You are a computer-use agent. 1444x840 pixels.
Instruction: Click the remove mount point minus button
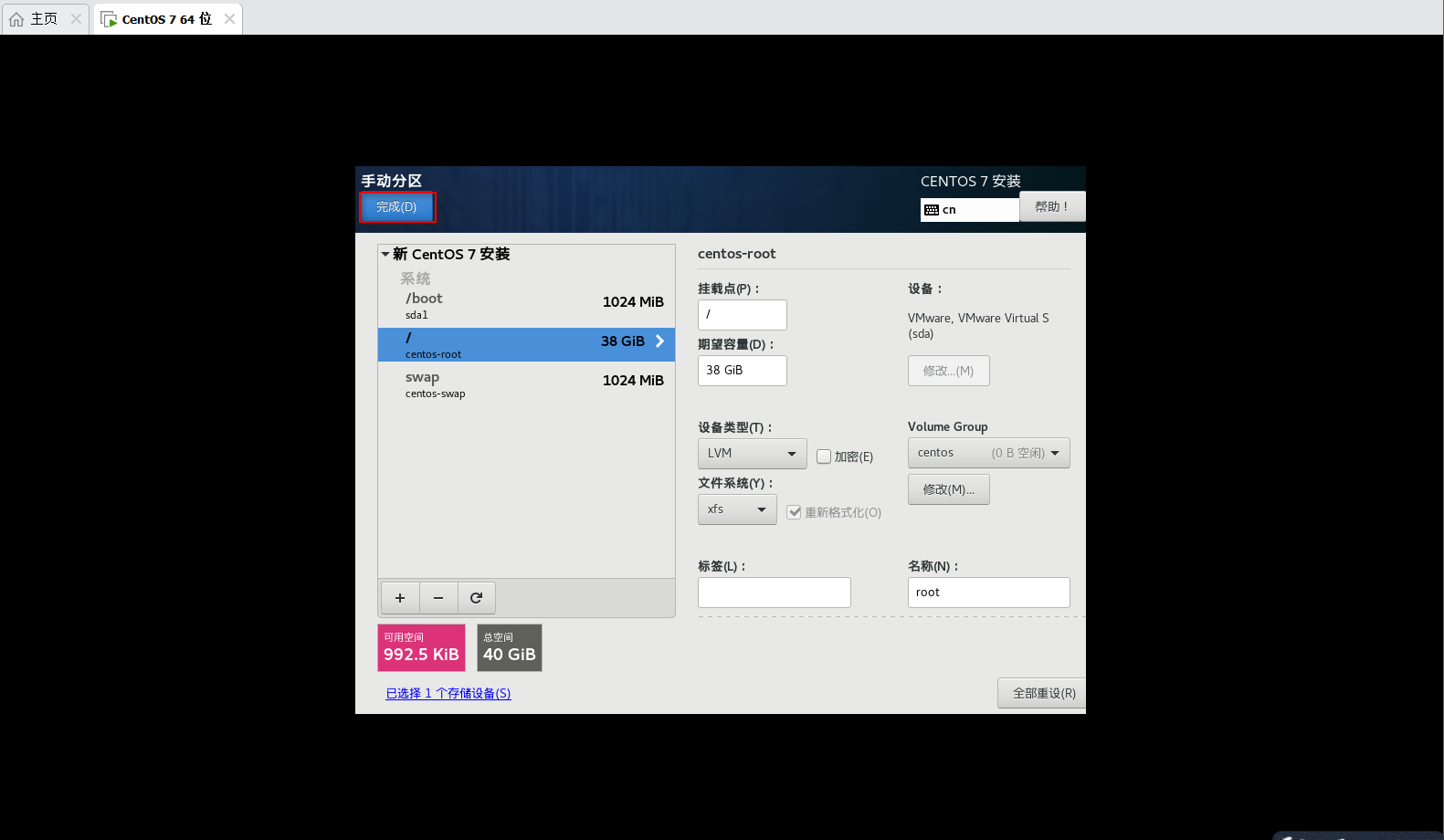[438, 598]
